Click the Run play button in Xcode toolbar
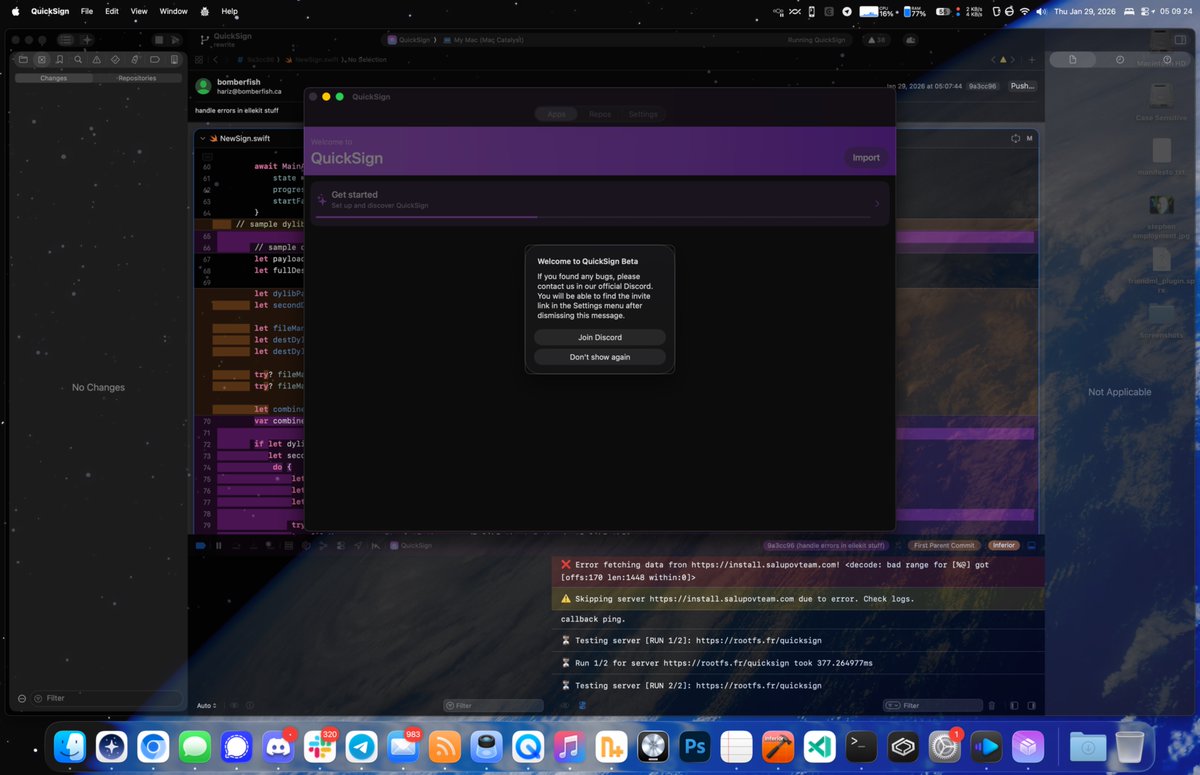The width and height of the screenshot is (1200, 775). [175, 39]
